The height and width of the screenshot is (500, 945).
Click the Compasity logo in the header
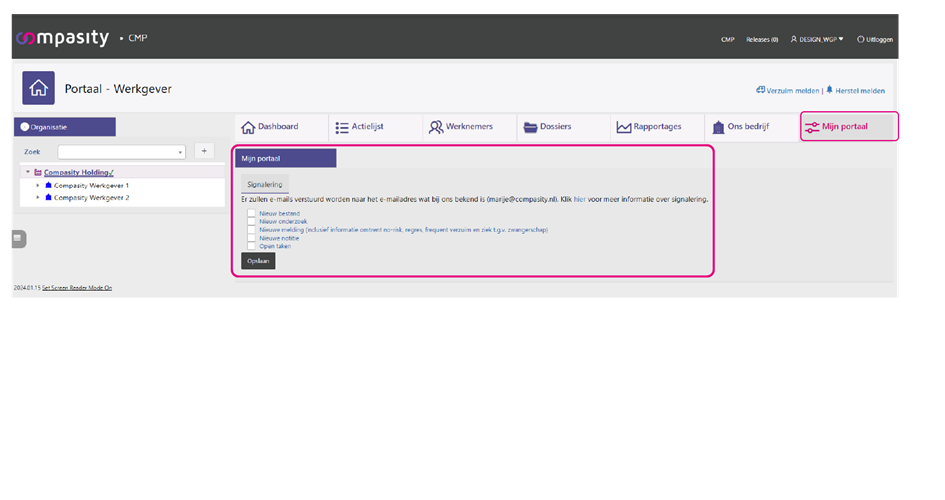[x=63, y=38]
